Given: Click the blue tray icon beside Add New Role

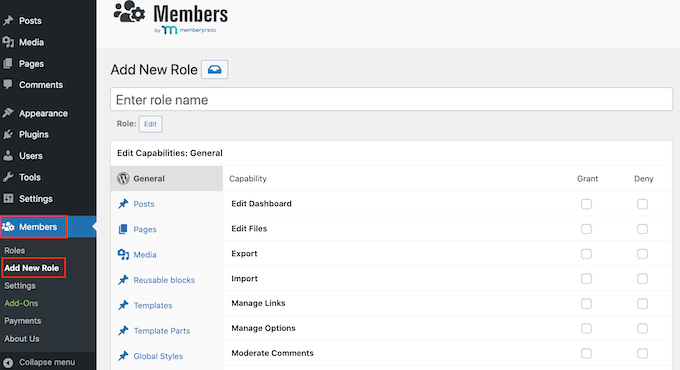Looking at the screenshot, I should 215,69.
